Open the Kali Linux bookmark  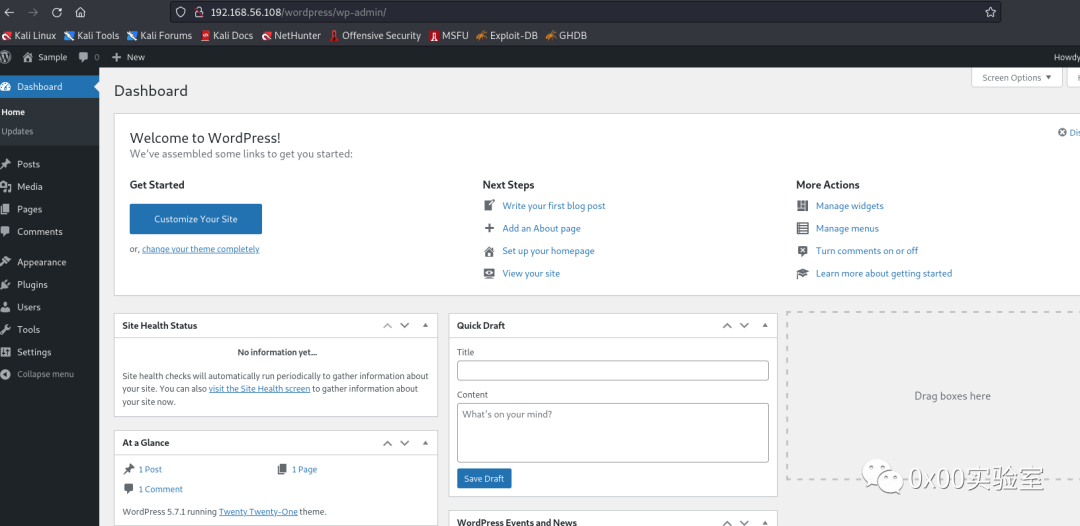pos(29,35)
